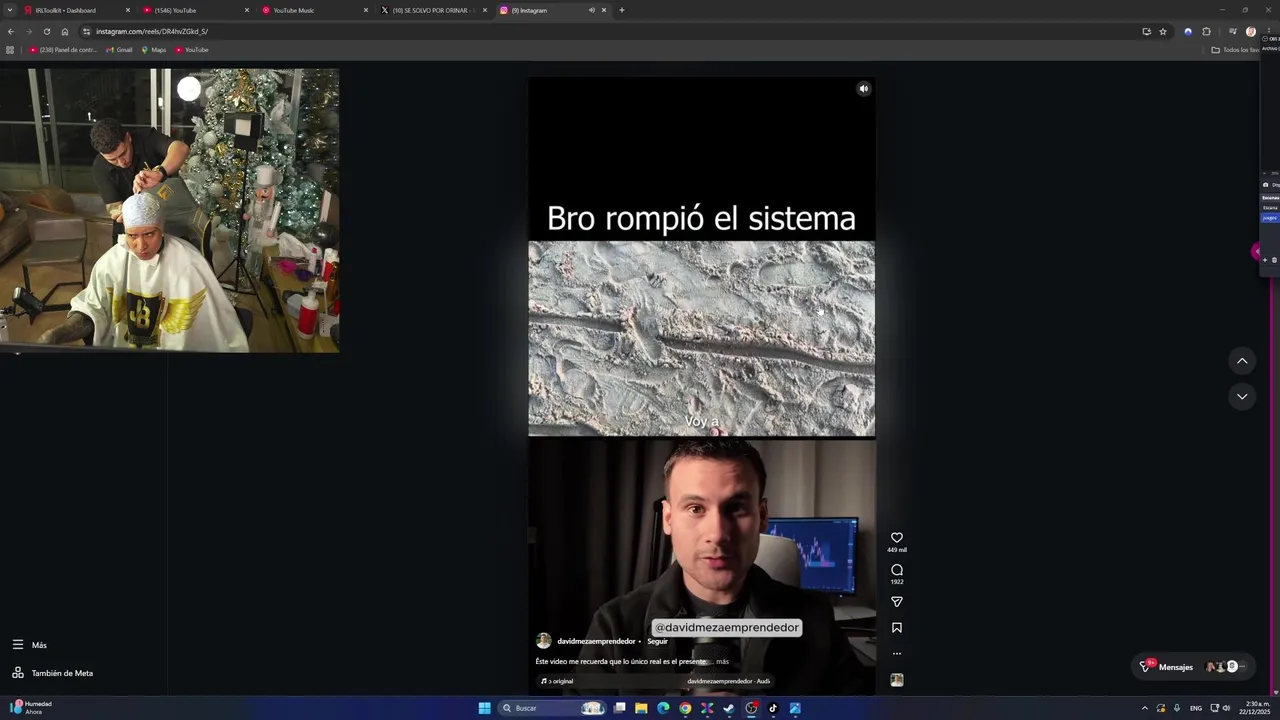Go back in browser history
Image resolution: width=1280 pixels, height=720 pixels.
(11, 31)
